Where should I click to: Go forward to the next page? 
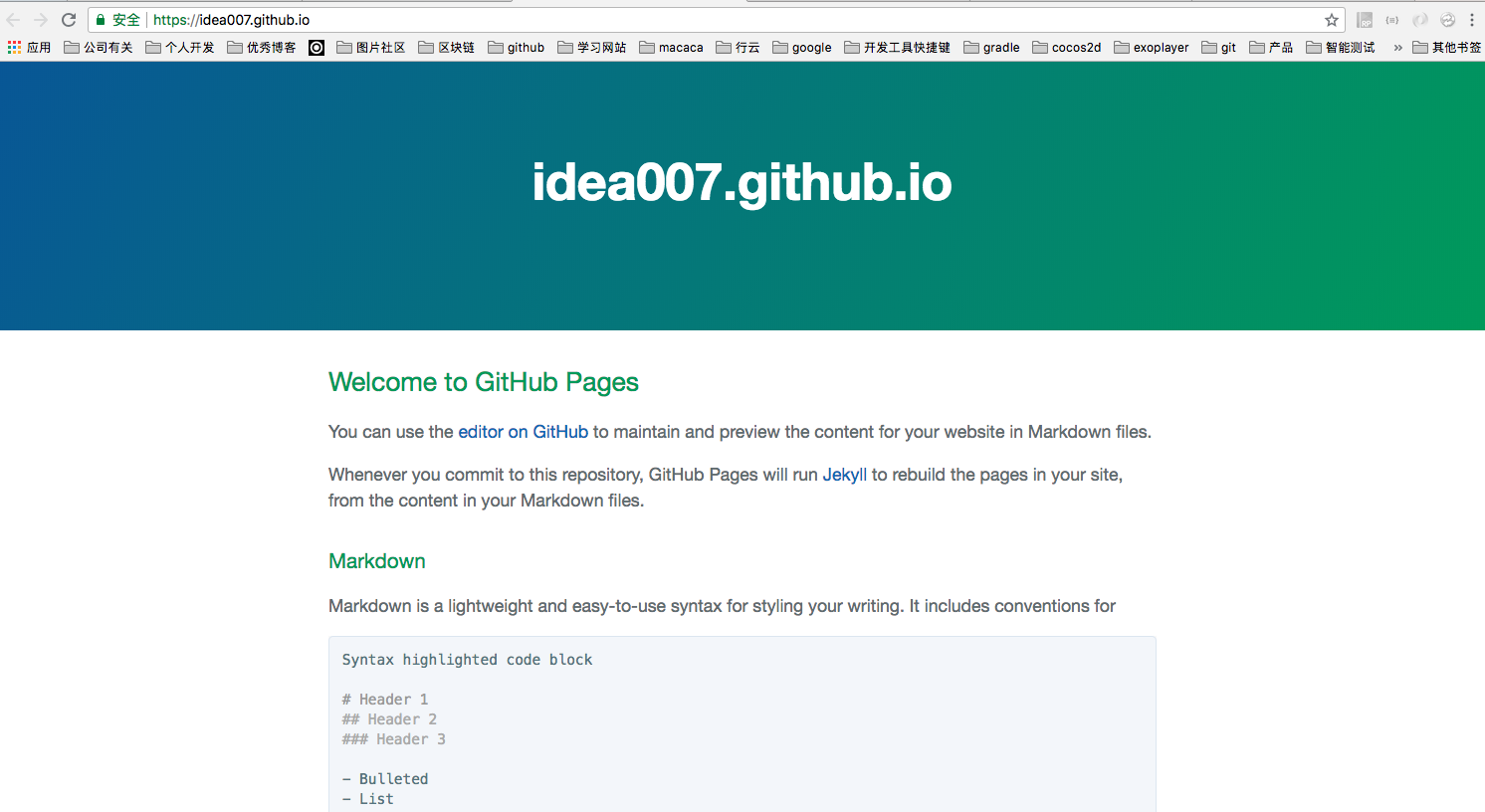41,20
